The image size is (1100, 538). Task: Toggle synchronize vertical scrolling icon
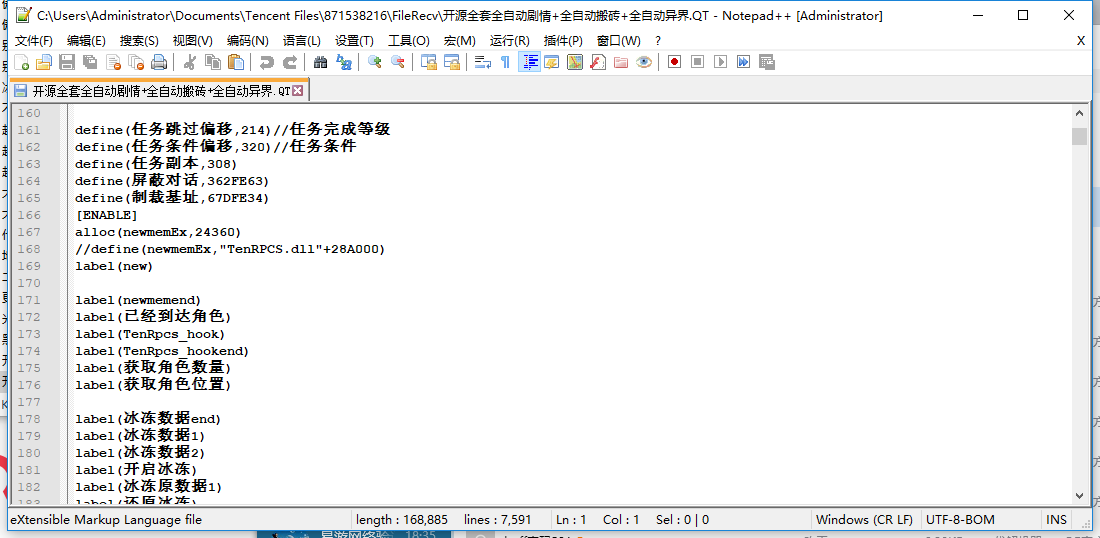(429, 62)
